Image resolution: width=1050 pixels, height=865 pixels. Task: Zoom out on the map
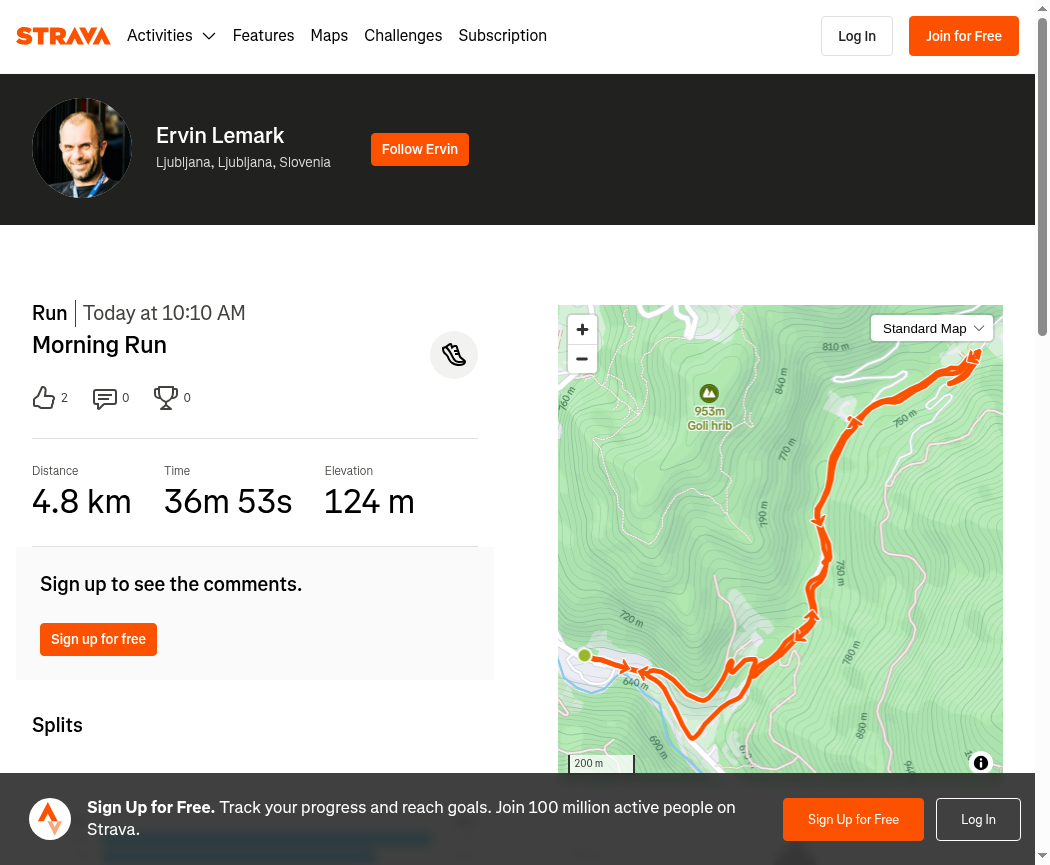(x=582, y=359)
